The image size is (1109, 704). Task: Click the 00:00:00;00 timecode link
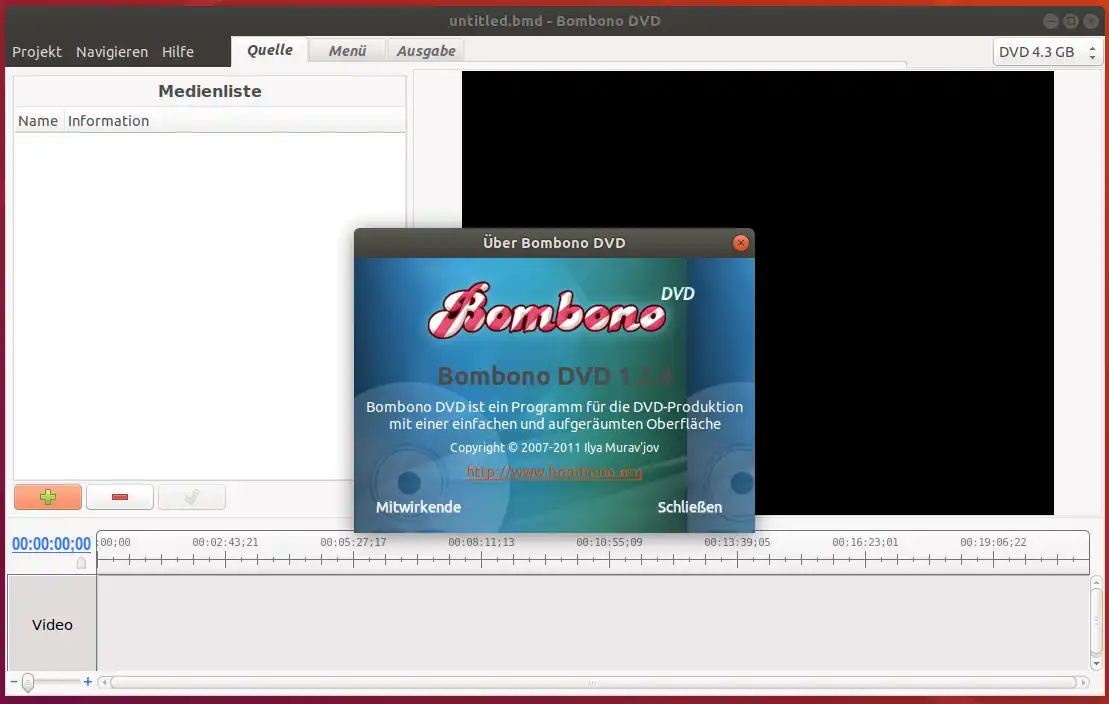(x=52, y=543)
